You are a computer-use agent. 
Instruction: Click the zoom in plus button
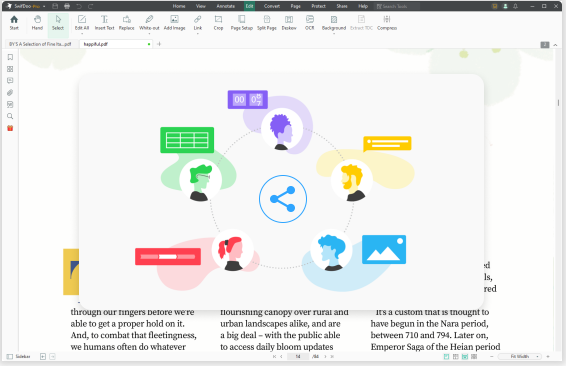coord(548,357)
